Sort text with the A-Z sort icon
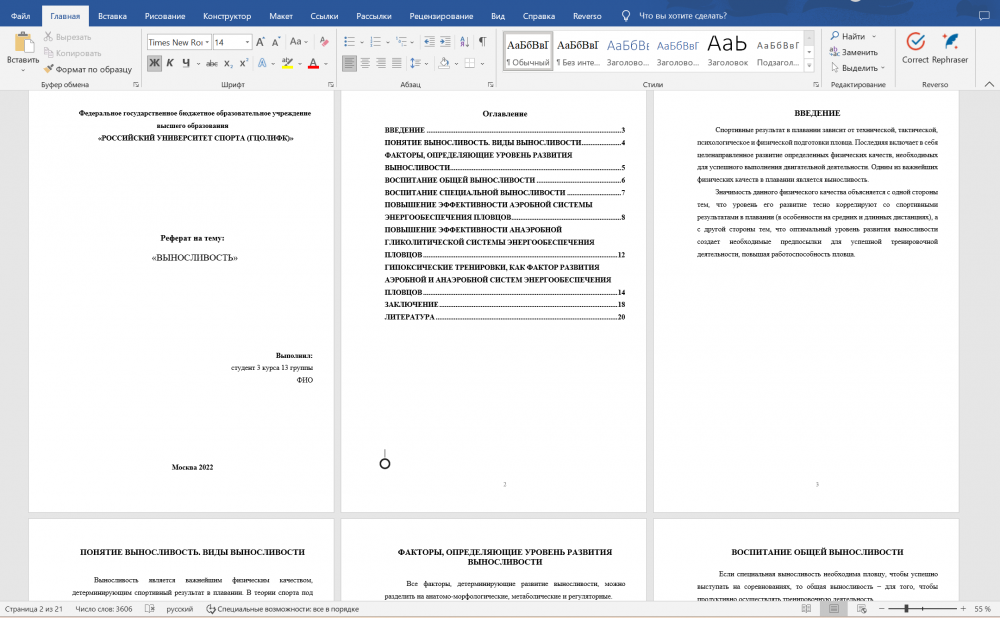 pyautogui.click(x=464, y=42)
